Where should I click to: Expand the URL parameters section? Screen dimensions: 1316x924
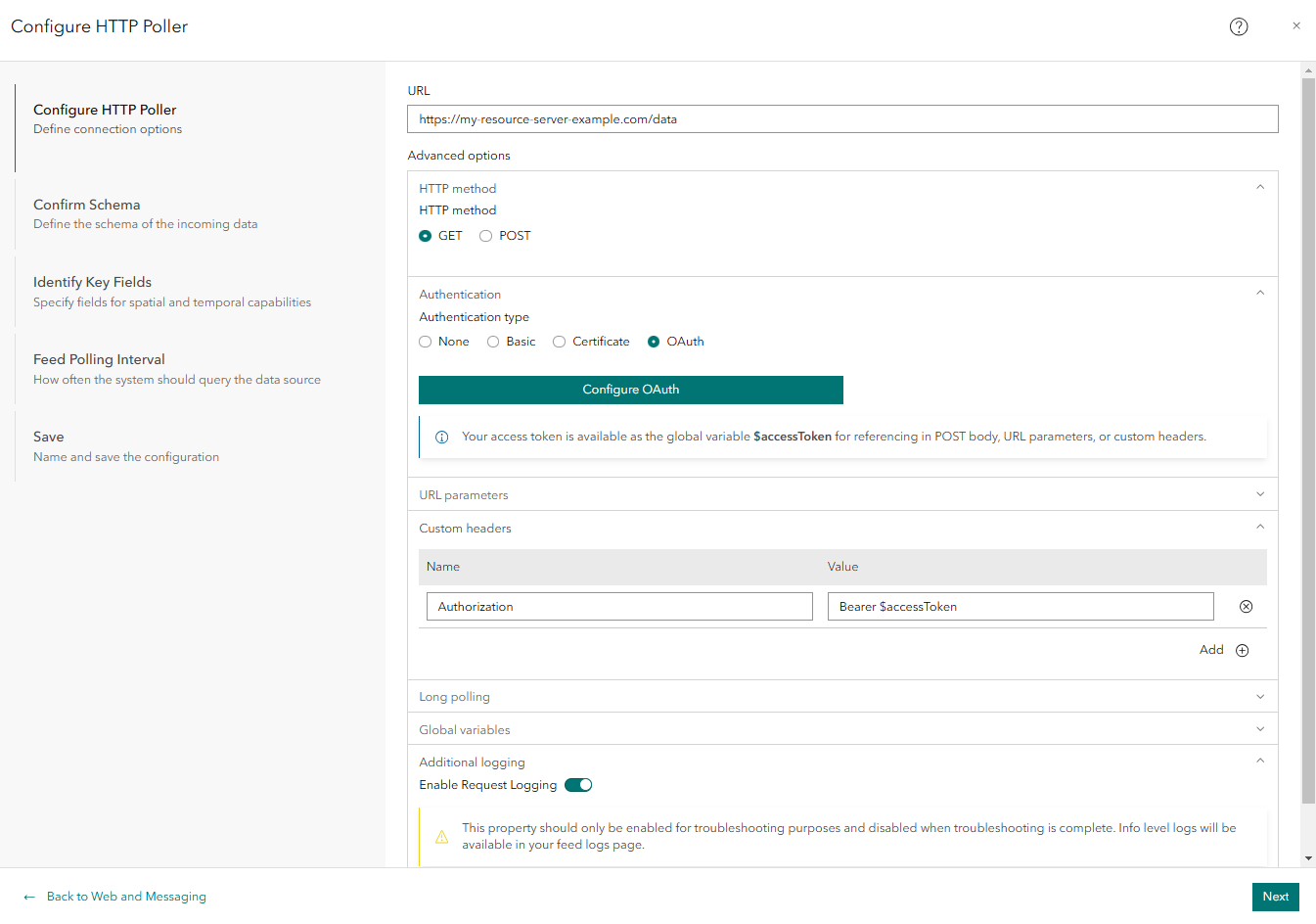click(x=1260, y=494)
